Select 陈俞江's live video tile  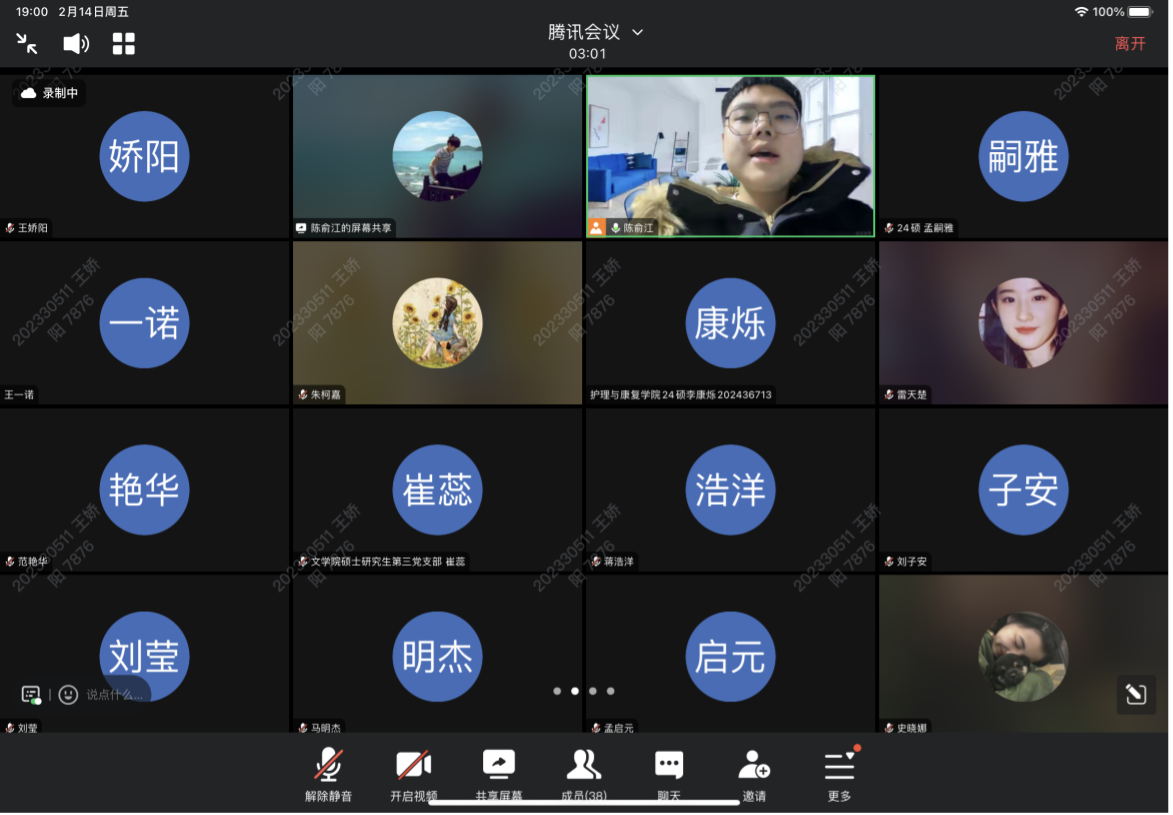(730, 156)
